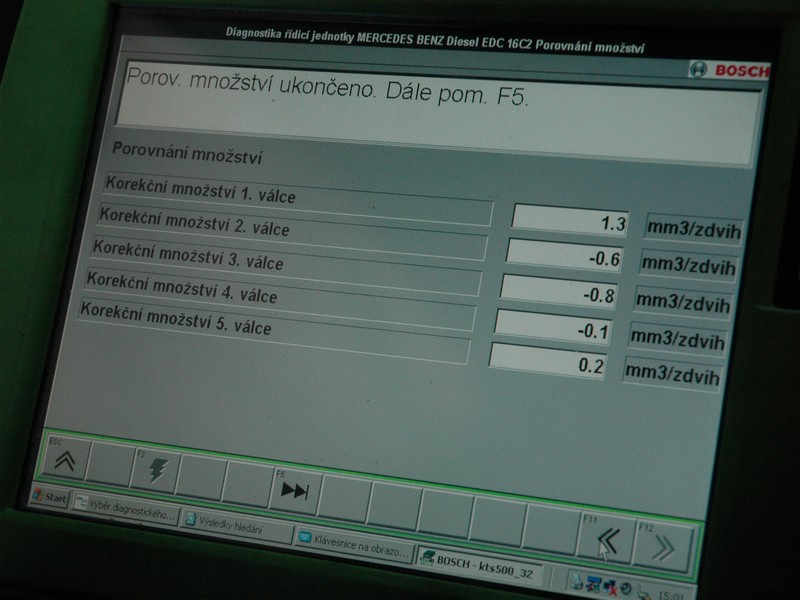Viewport: 800px width, 600px height.
Task: Click the correction value field showing -0.6
Action: [x=565, y=256]
